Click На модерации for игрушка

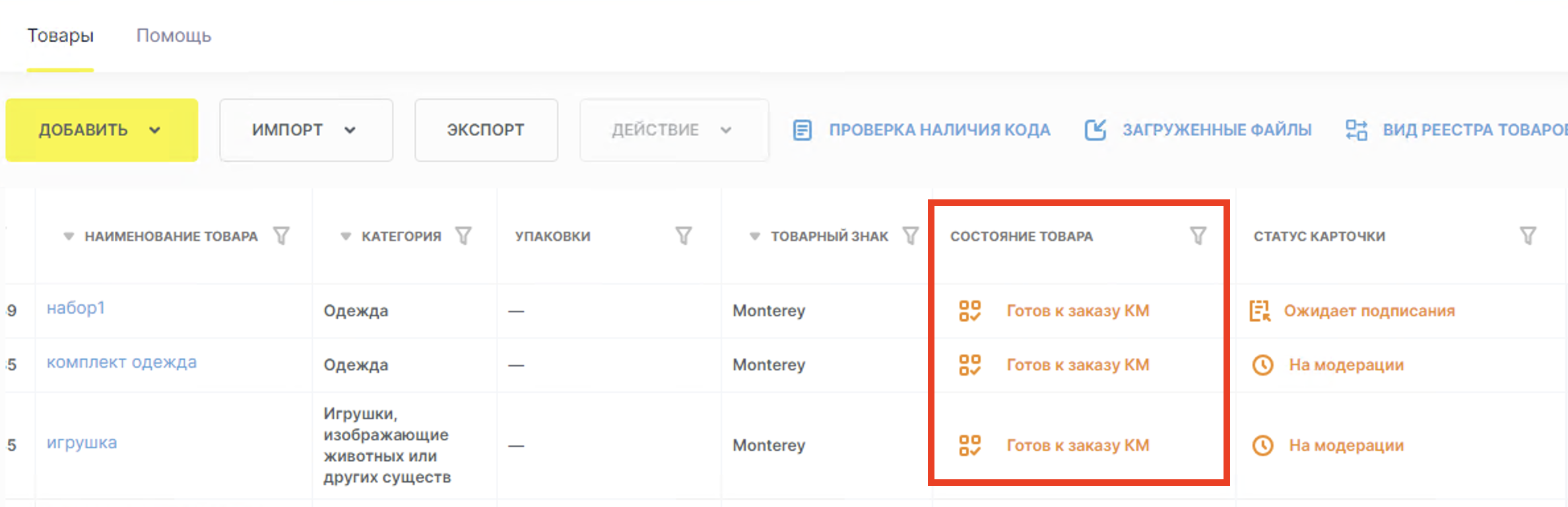coord(1346,446)
